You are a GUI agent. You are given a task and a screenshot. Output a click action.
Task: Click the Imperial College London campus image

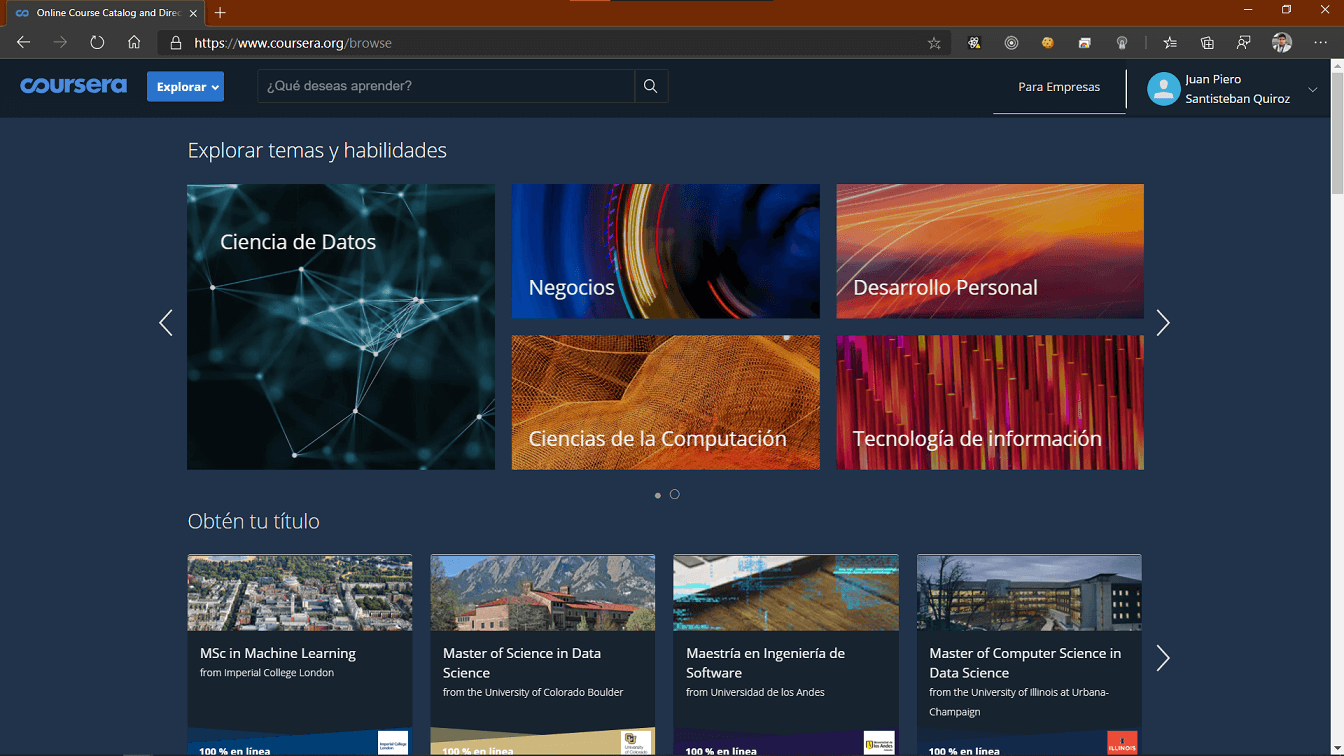pyautogui.click(x=300, y=593)
